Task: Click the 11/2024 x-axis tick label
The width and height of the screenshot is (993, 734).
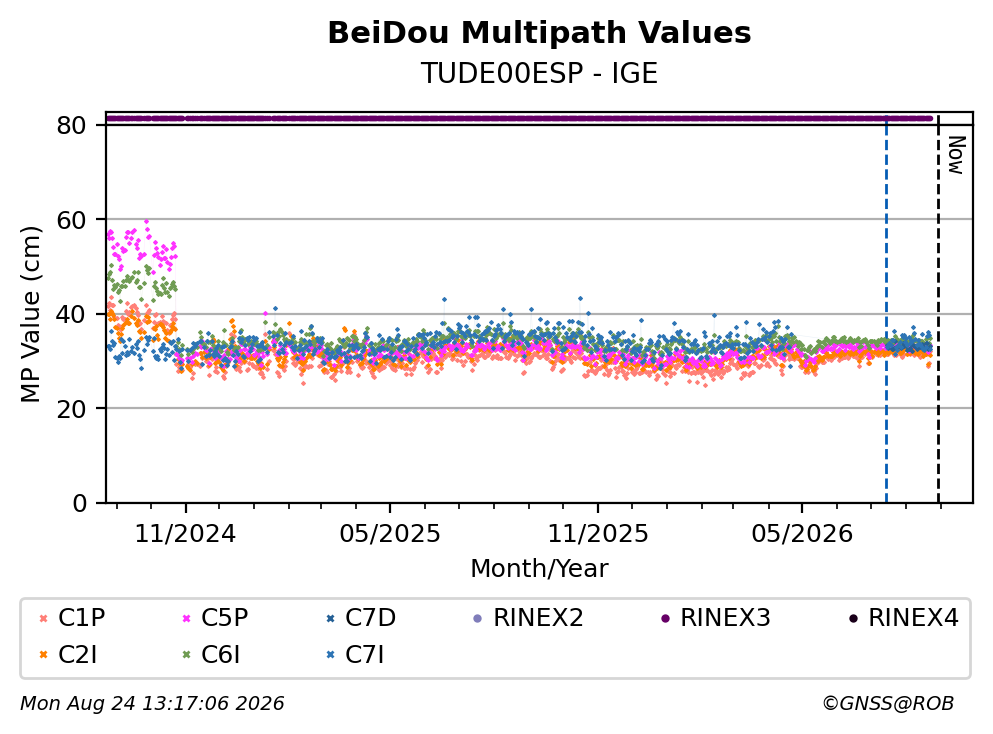Action: [186, 534]
